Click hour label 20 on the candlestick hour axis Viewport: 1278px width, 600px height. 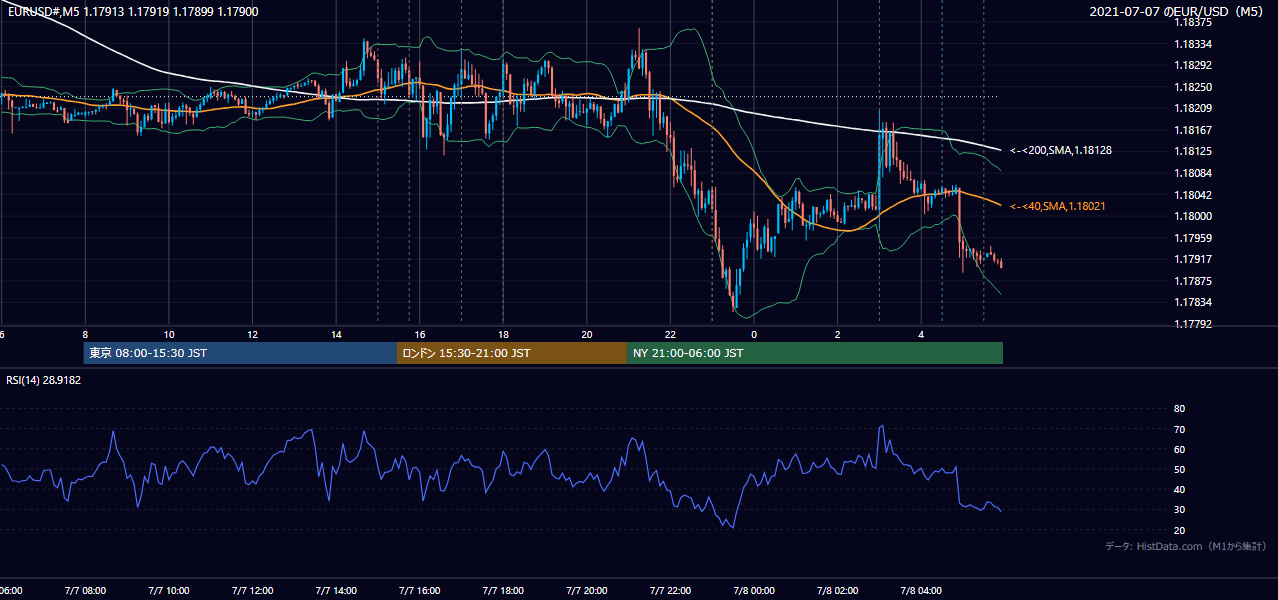click(x=587, y=335)
